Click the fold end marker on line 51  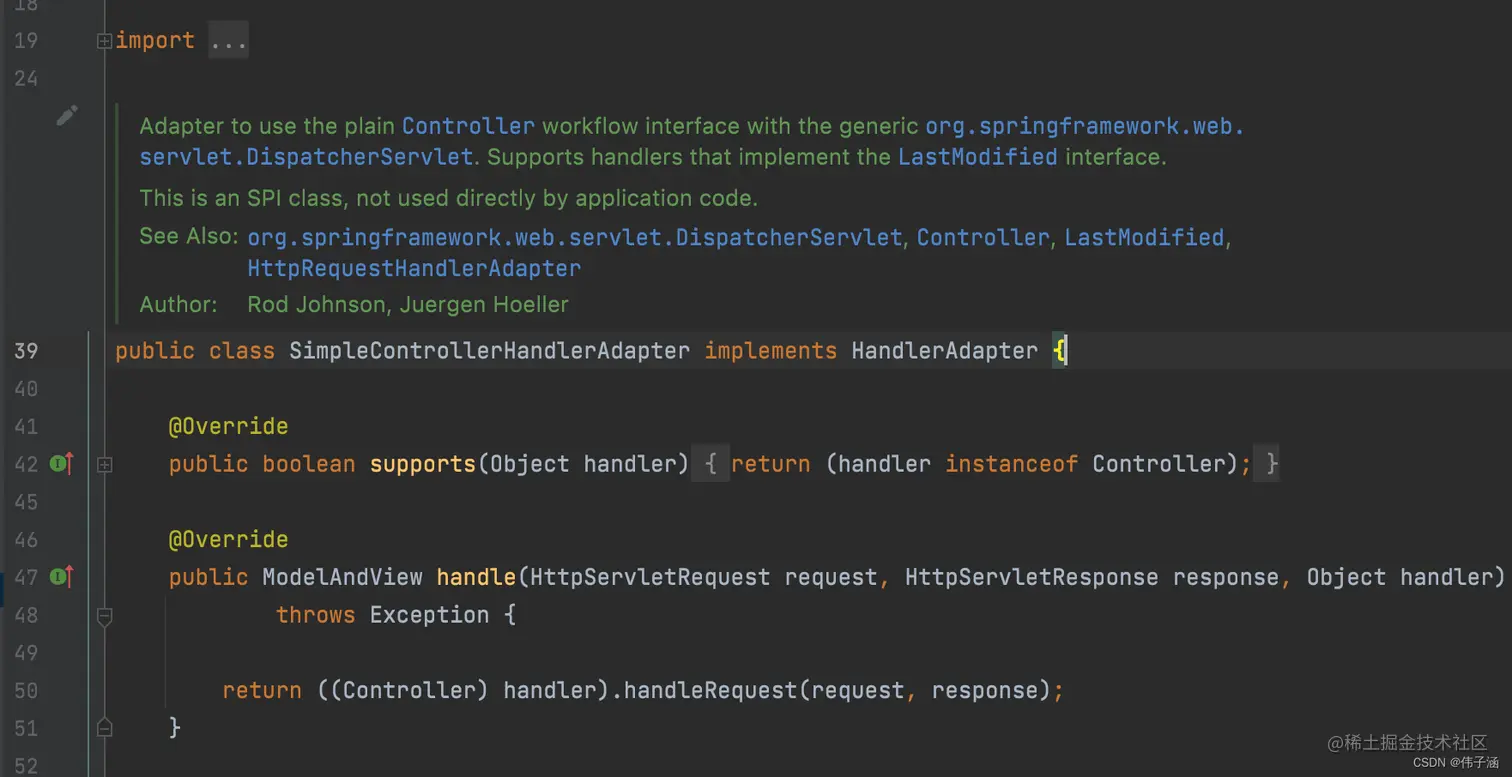(x=104, y=727)
